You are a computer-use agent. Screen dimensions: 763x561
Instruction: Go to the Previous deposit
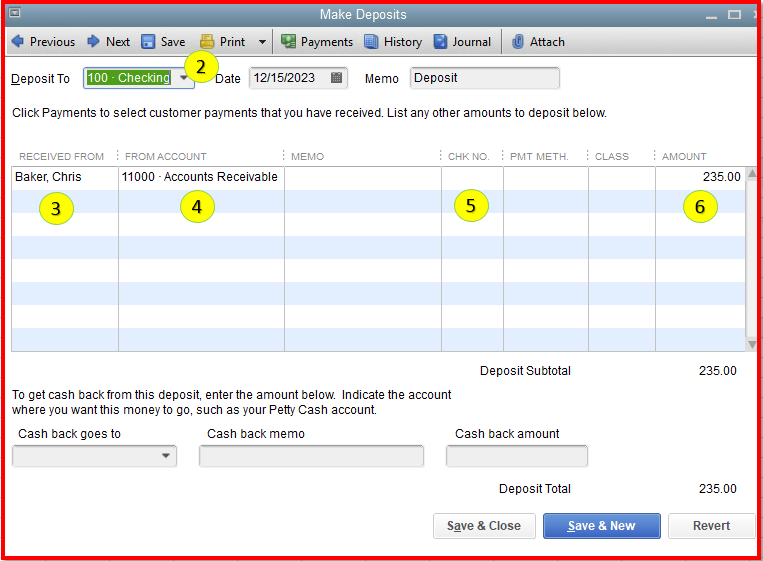[x=43, y=42]
